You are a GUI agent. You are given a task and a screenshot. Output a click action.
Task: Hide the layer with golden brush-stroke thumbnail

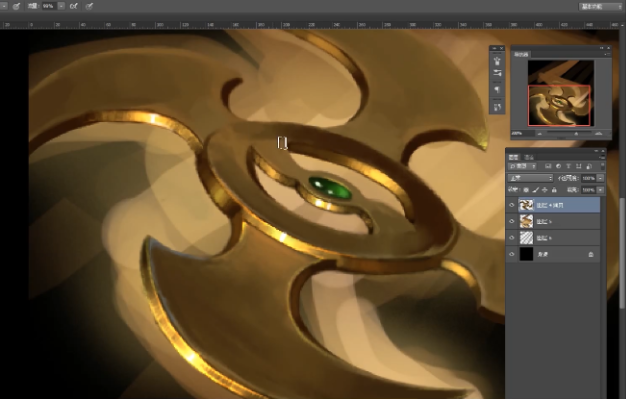click(x=512, y=221)
